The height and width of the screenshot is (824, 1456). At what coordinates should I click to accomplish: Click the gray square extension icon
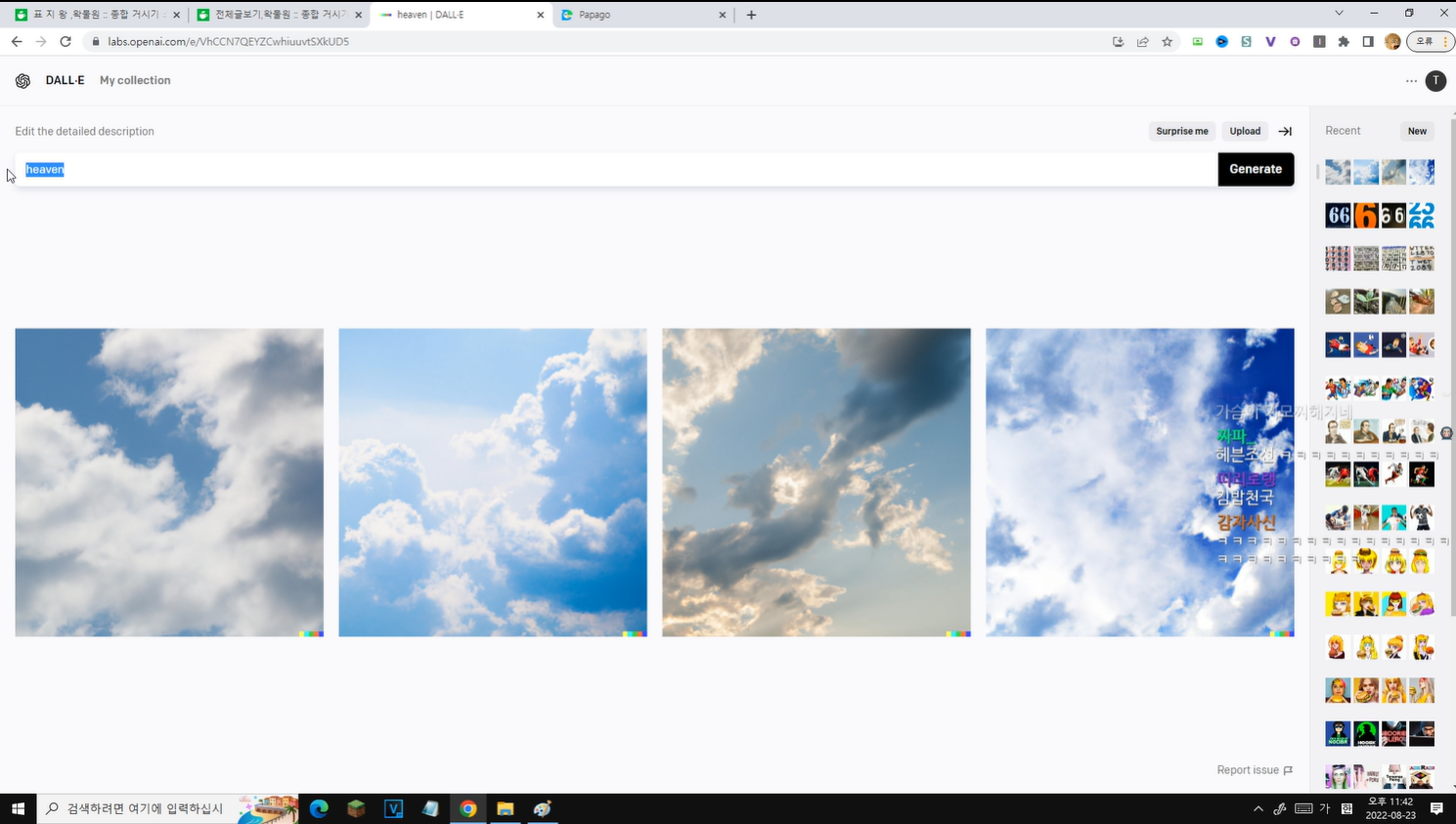point(1319,42)
